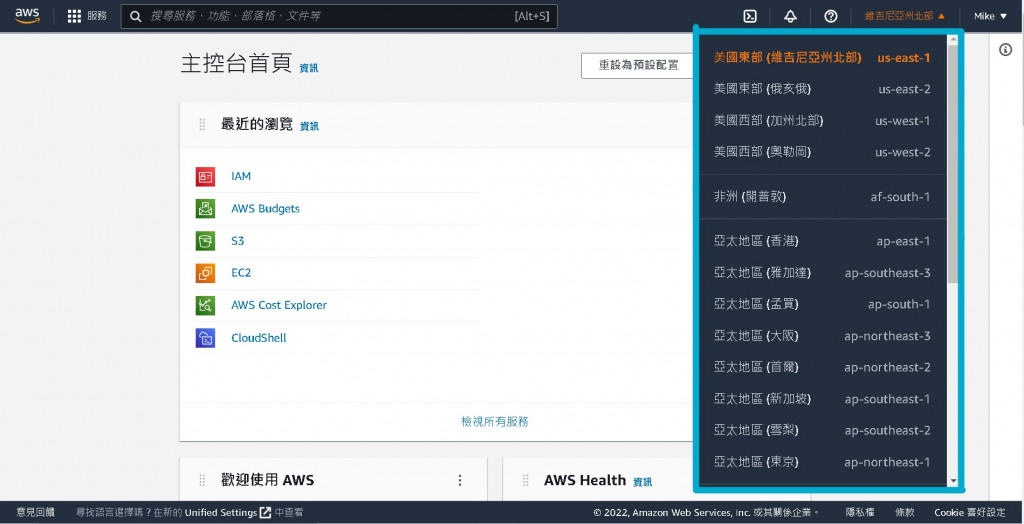This screenshot has width=1024, height=524.
Task: Click the region list scroll up arrow
Action: [x=953, y=39]
